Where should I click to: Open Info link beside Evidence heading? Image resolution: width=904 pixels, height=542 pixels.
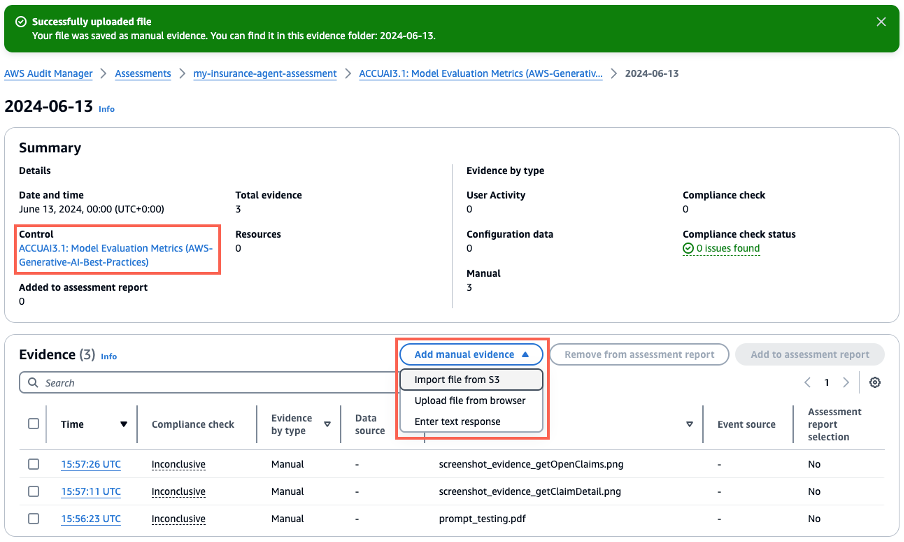(x=109, y=356)
